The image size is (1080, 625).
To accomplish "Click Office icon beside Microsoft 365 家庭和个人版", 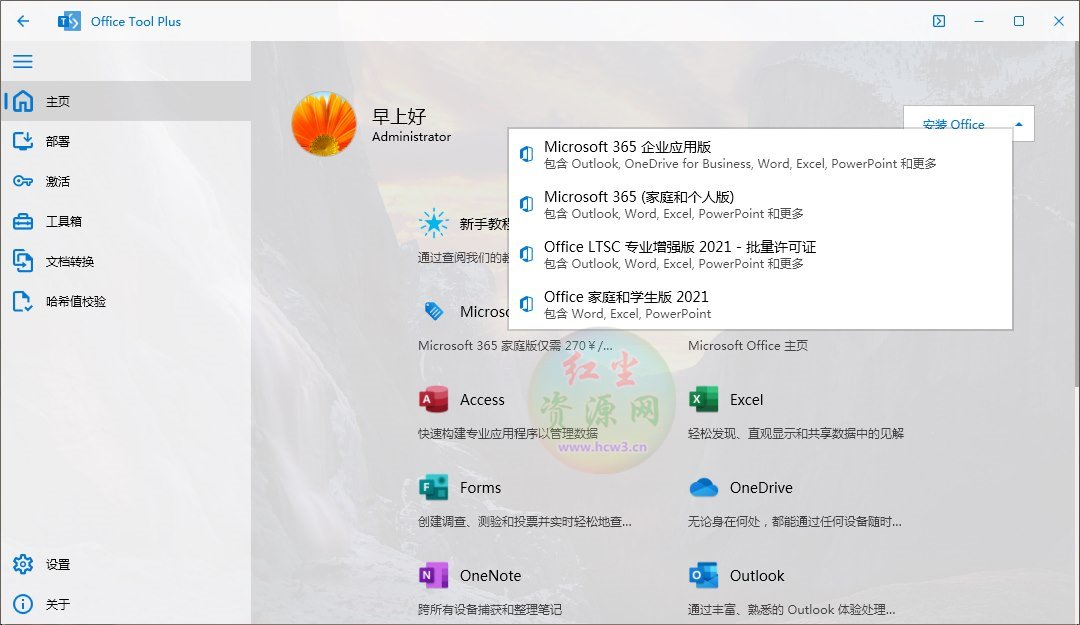I will coord(526,204).
